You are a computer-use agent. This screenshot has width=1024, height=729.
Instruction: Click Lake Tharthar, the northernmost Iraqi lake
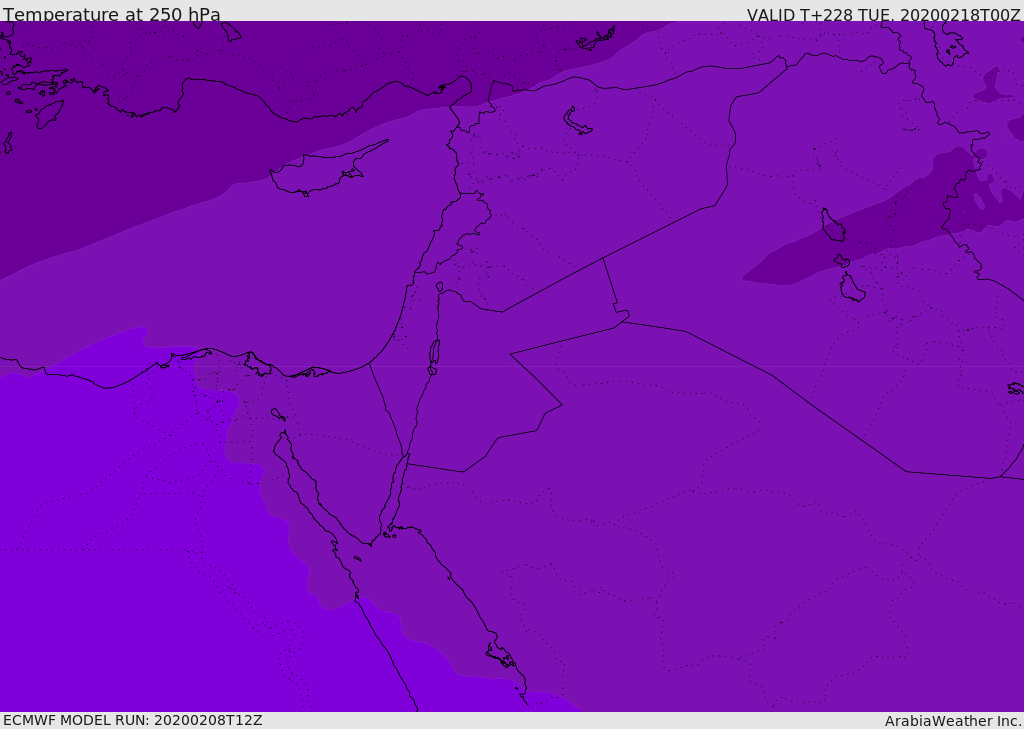pos(832,225)
